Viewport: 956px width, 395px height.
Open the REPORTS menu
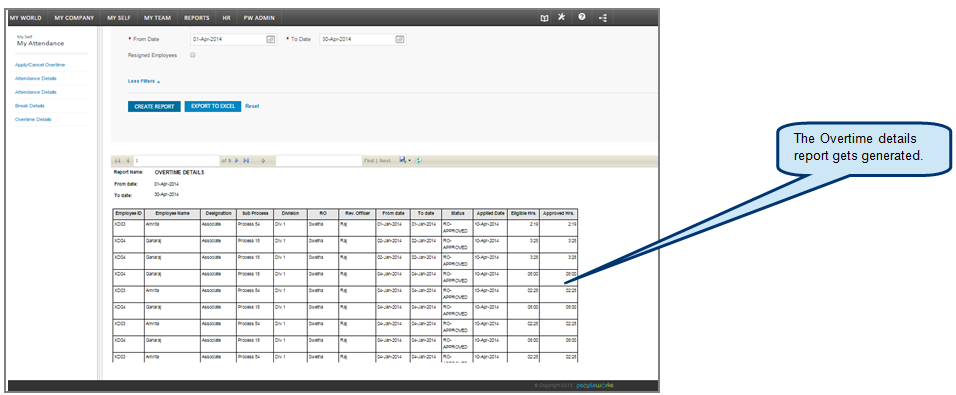[197, 18]
